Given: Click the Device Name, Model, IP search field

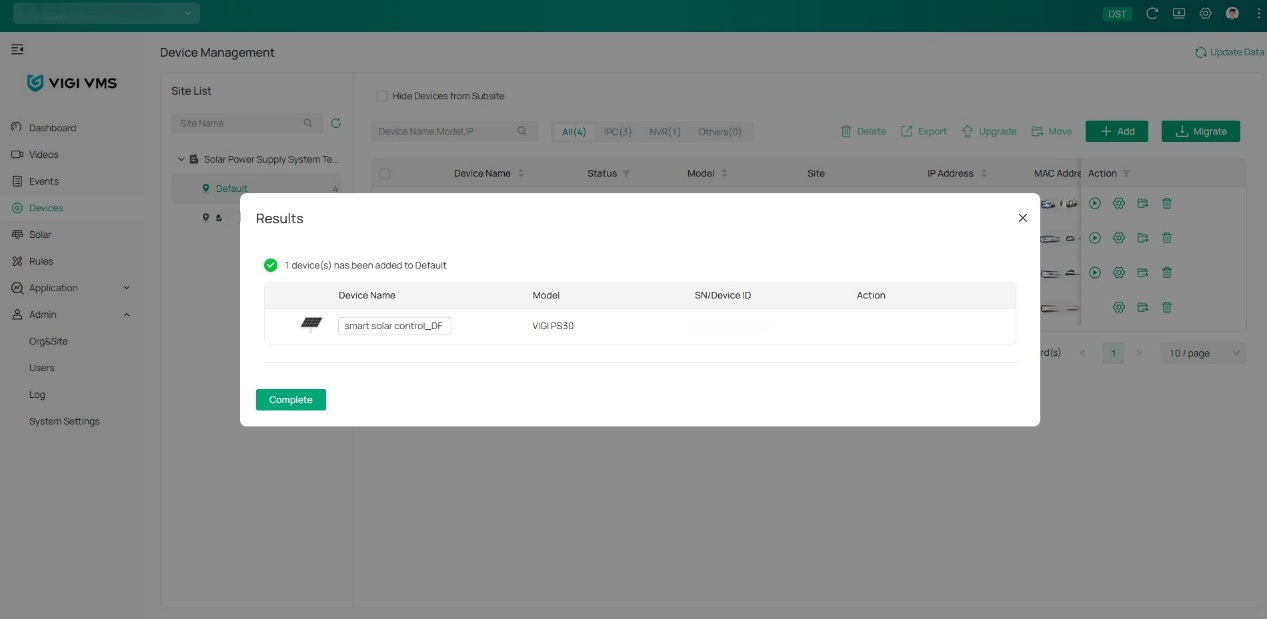Looking at the screenshot, I should (454, 131).
